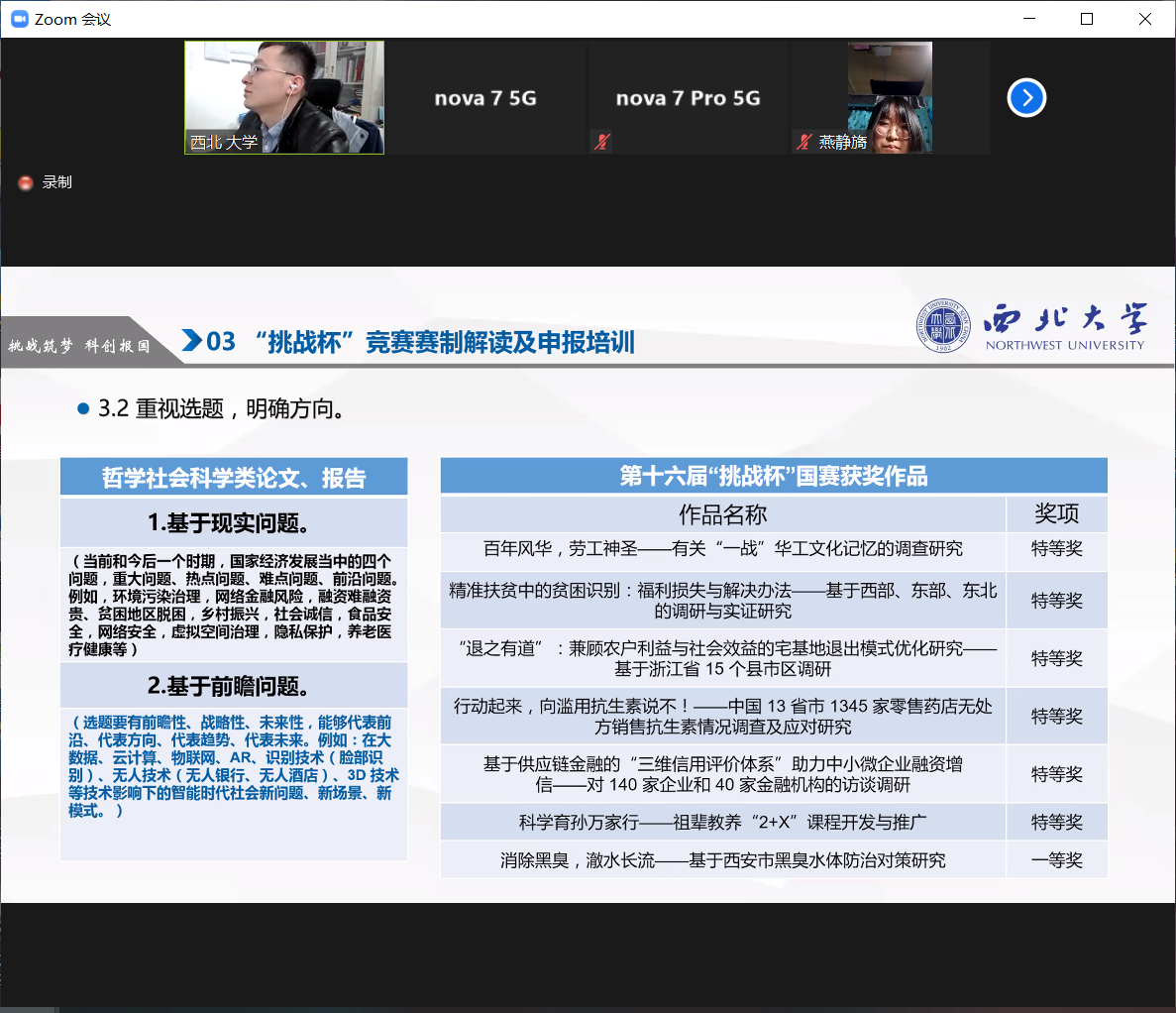Click the Northwest University round seal logo
The image size is (1176, 1013).
[943, 326]
